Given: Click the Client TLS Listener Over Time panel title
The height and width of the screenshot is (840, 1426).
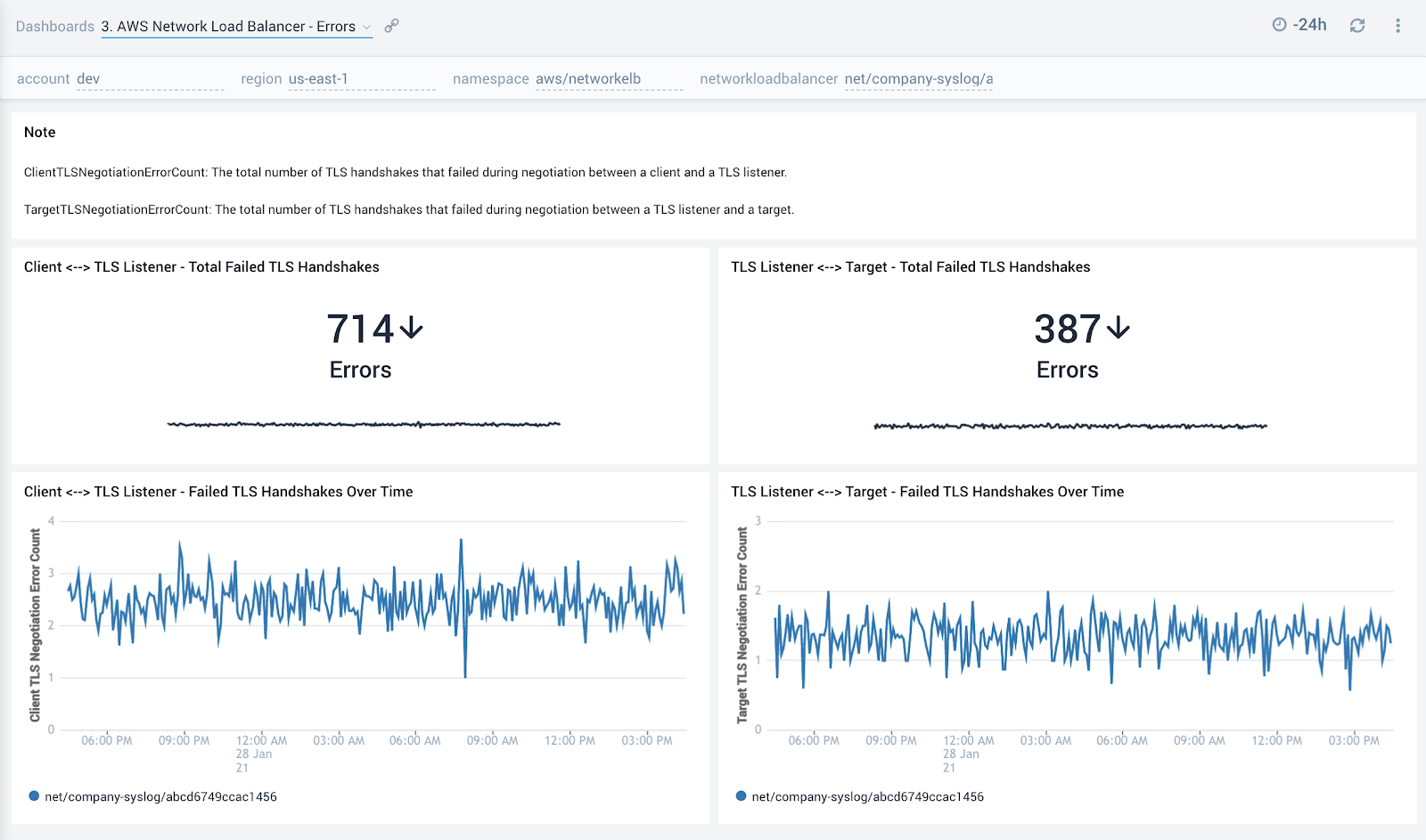Looking at the screenshot, I should click(x=218, y=492).
